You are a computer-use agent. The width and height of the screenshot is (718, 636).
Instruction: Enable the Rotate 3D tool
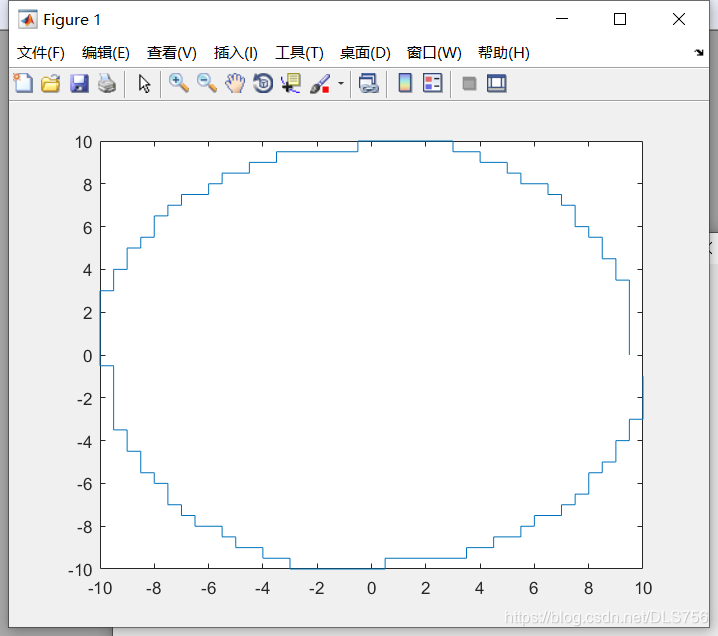pos(263,83)
